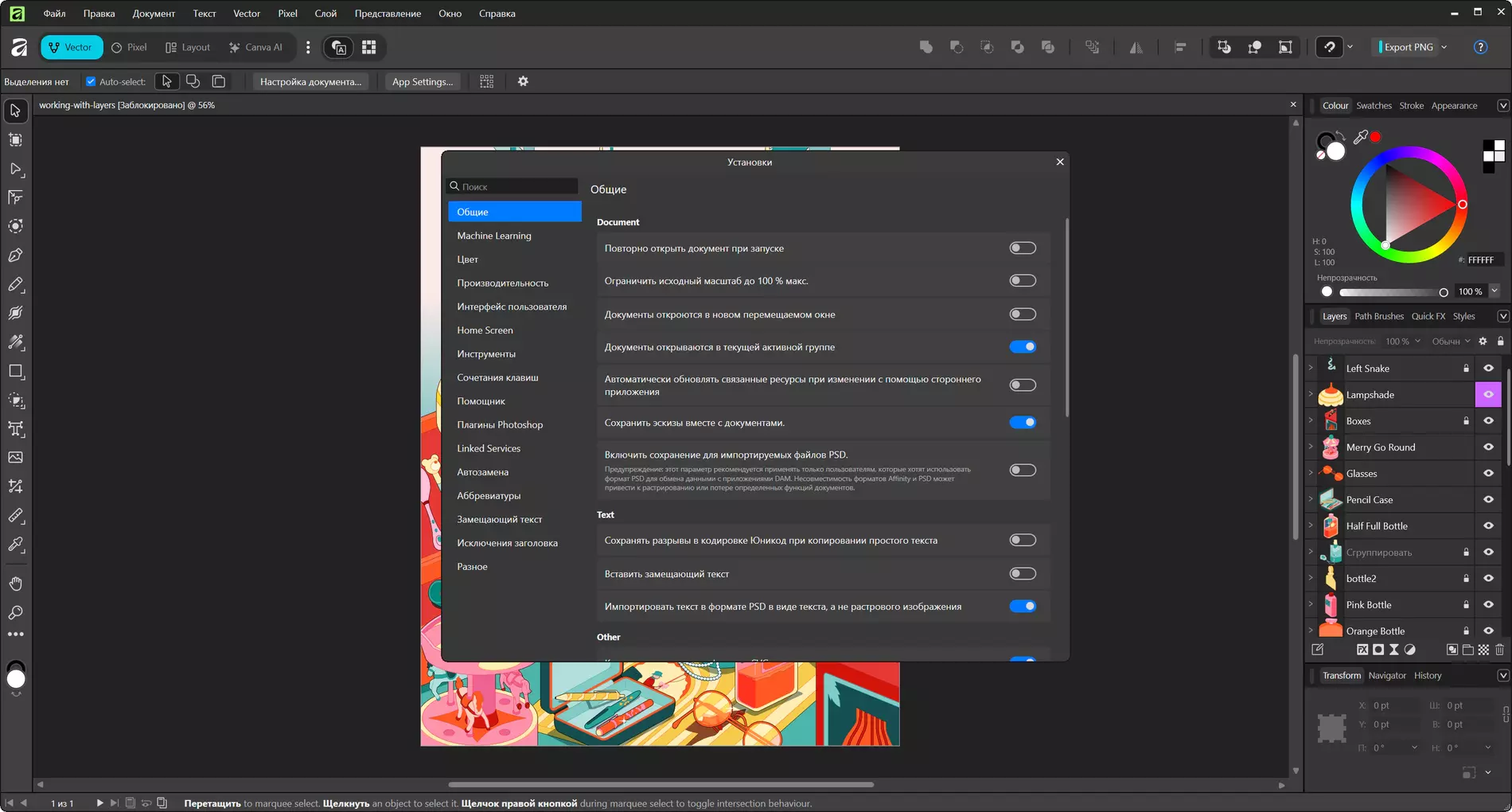Image resolution: width=1512 pixels, height=812 pixels.
Task: Select the Pen tool in left toolbar
Action: click(x=15, y=256)
